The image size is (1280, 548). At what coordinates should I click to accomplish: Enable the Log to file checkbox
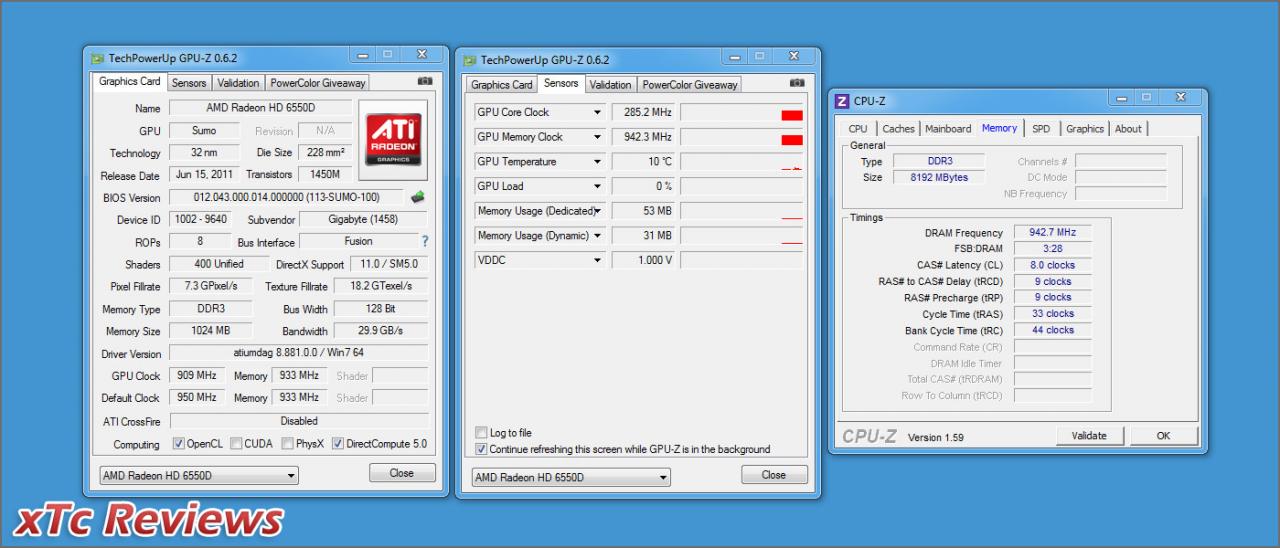click(481, 433)
